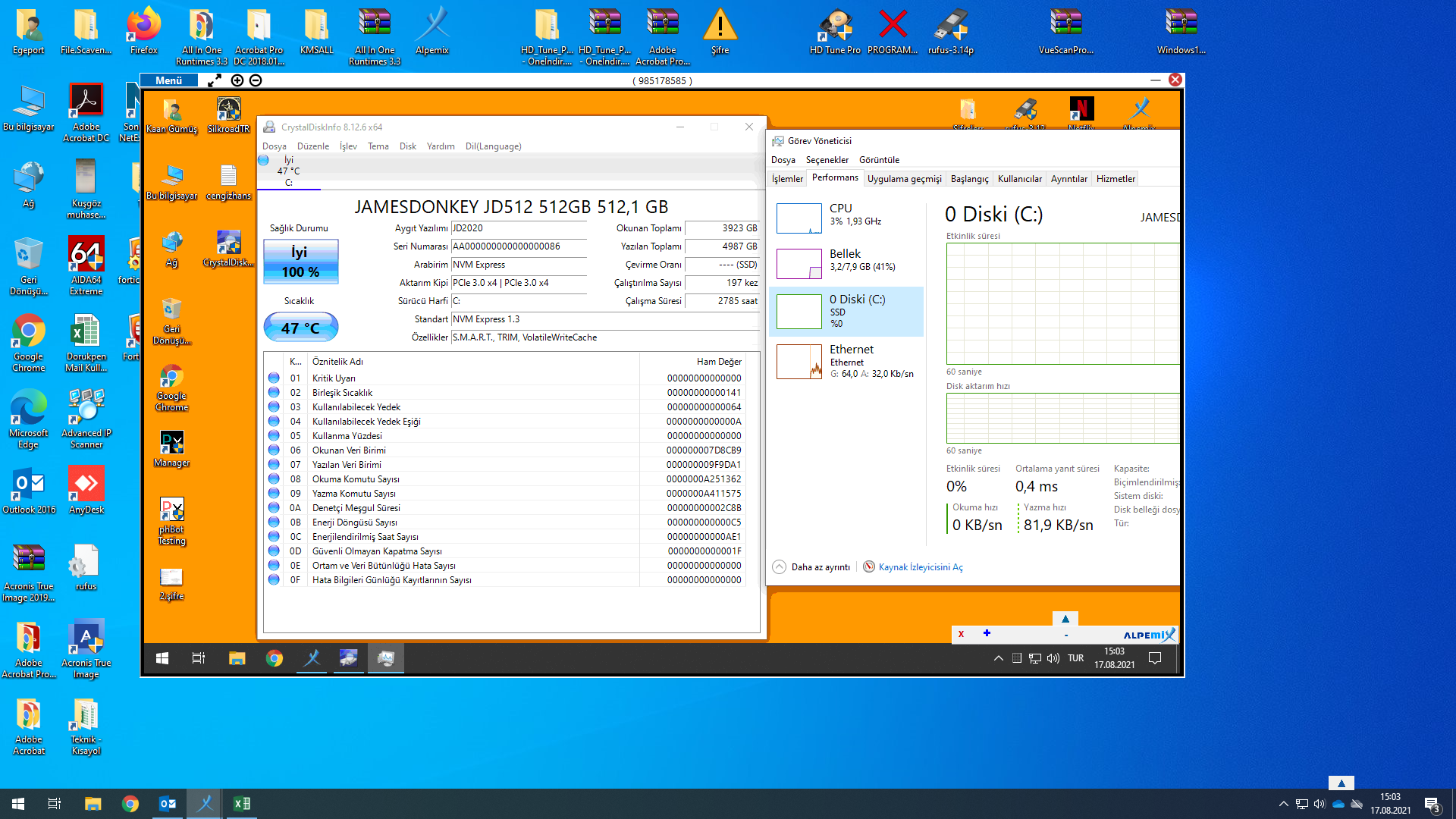This screenshot has height=819, width=1456.
Task: Select the Kritik Uyarı attribute row
Action: pyautogui.click(x=505, y=378)
